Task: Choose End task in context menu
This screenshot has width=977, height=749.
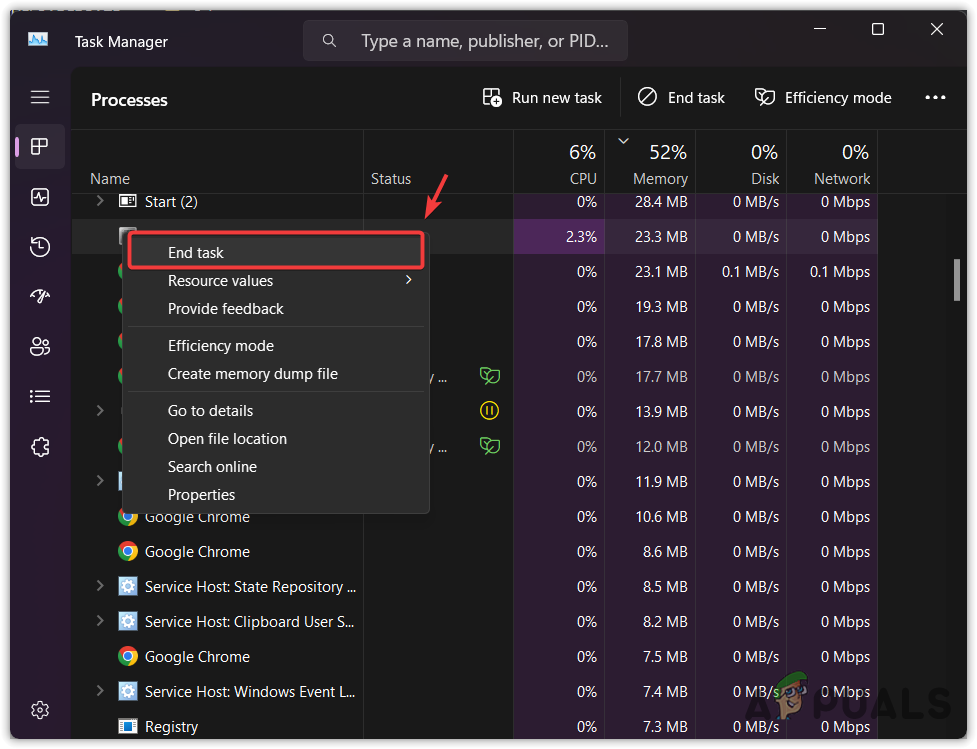Action: (x=276, y=251)
